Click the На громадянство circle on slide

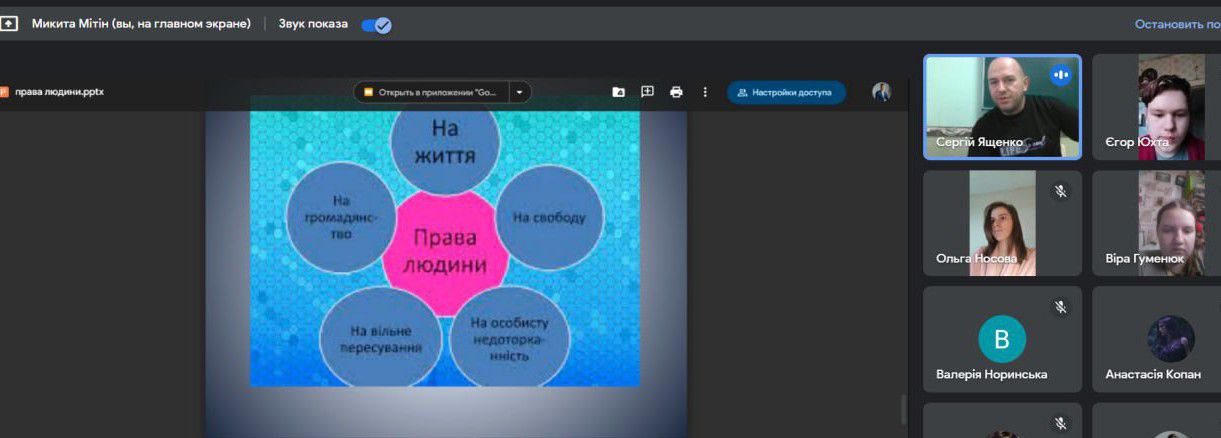pos(341,218)
